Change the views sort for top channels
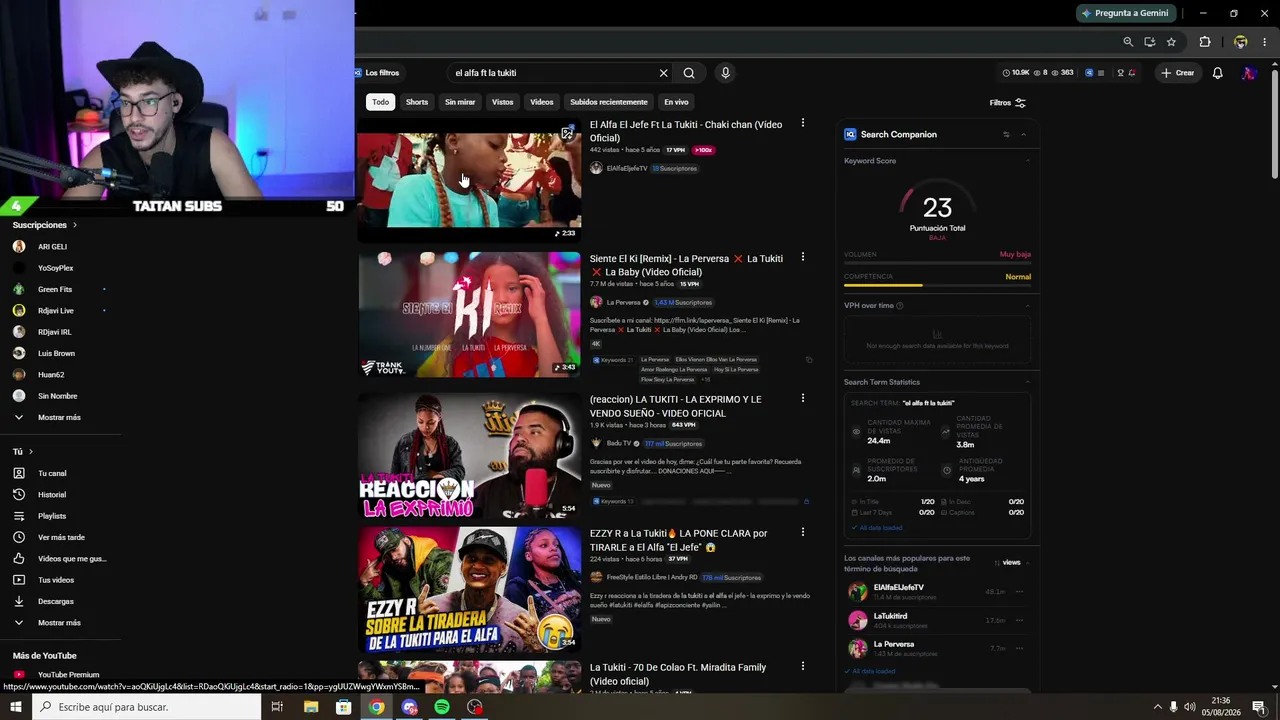Screen dimensions: 1280x720 click(x=1008, y=563)
